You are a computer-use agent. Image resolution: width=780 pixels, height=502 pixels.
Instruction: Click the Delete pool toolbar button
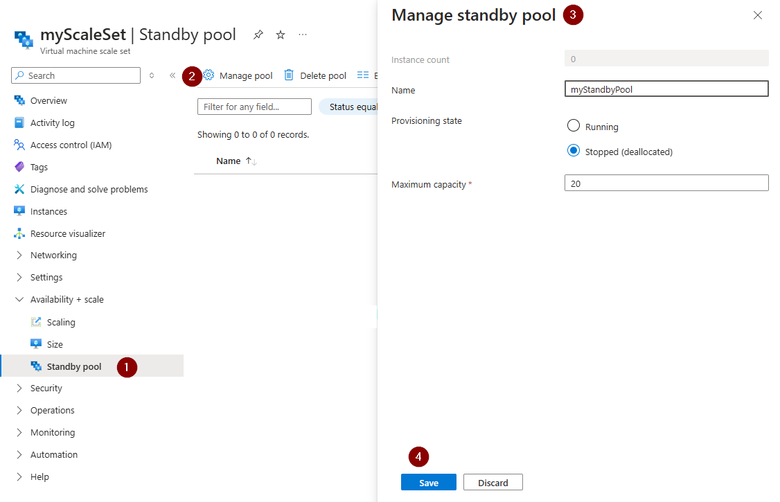[x=315, y=75]
